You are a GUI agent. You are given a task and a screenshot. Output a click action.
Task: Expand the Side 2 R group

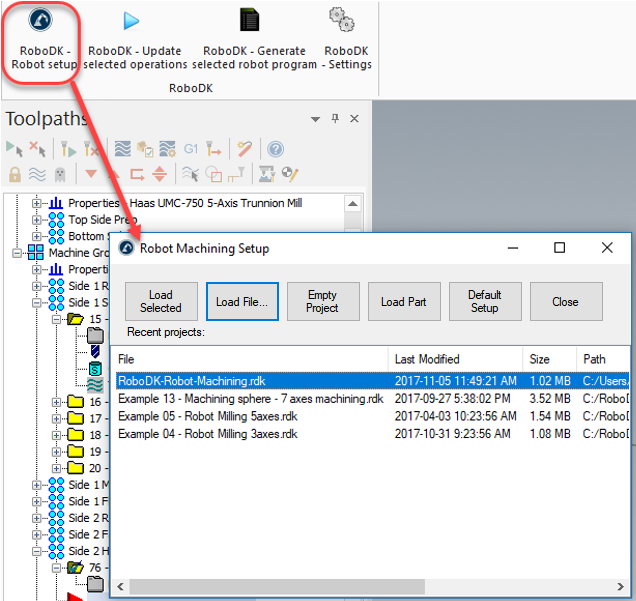37,518
